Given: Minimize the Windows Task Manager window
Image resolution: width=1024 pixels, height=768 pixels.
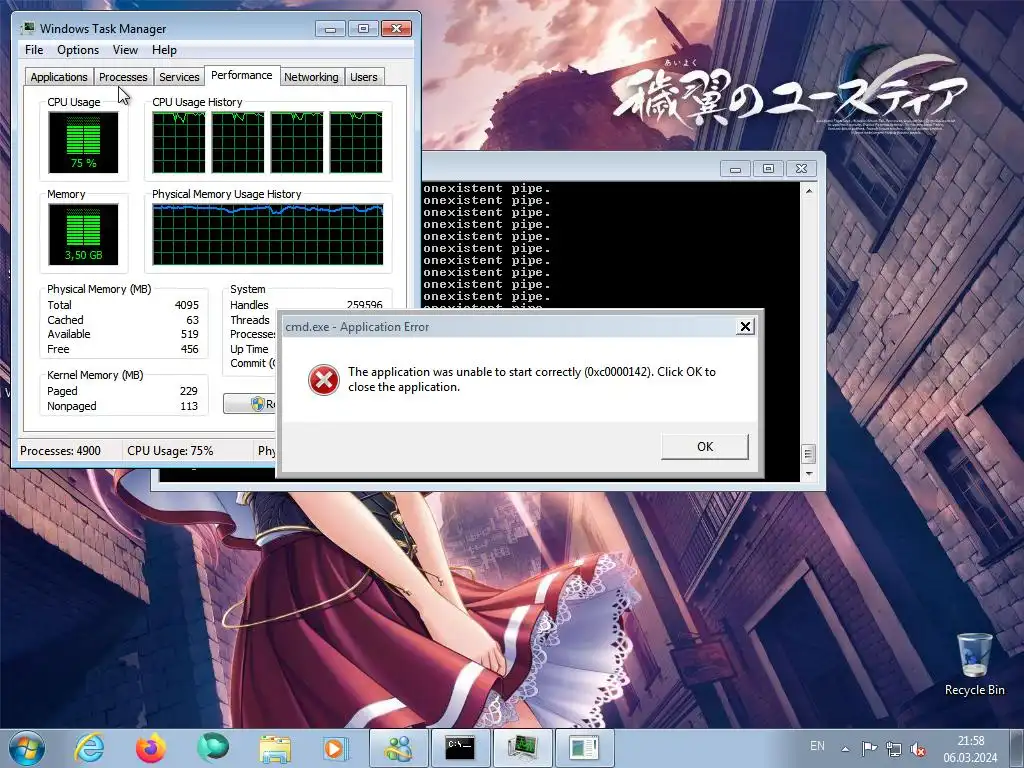Looking at the screenshot, I should click(330, 29).
